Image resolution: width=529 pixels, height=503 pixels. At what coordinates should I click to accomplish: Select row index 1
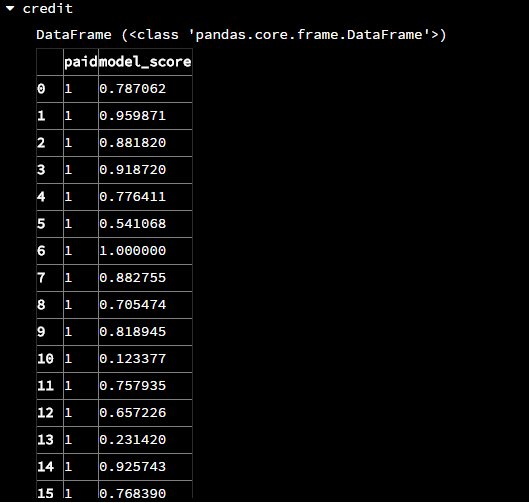pos(41,116)
